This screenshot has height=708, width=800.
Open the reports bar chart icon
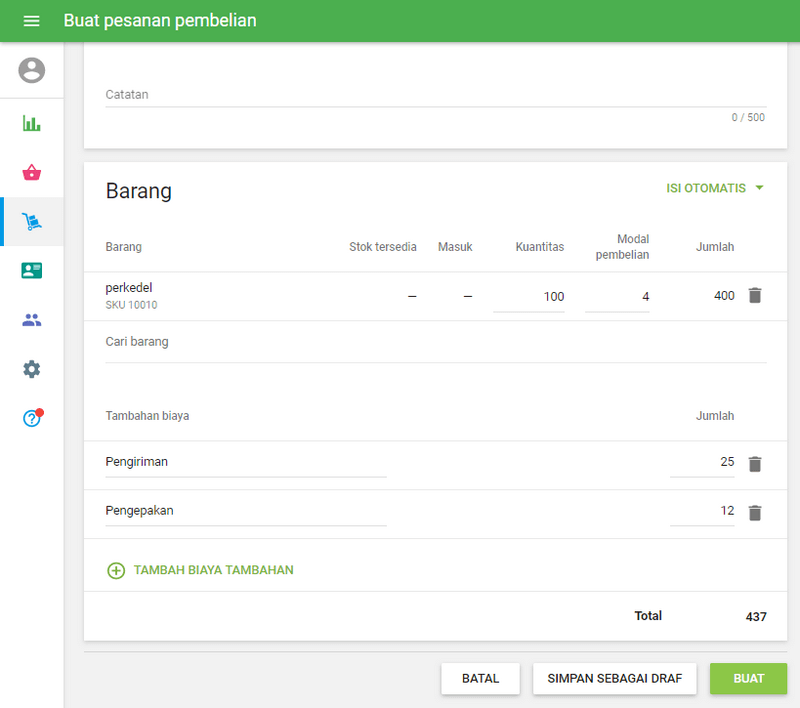click(32, 124)
